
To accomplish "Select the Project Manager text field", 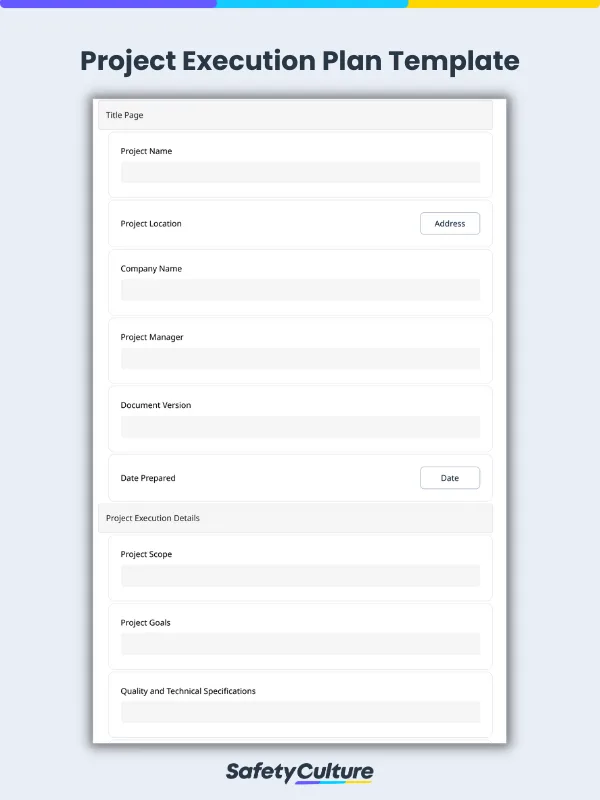I will pyautogui.click(x=300, y=358).
